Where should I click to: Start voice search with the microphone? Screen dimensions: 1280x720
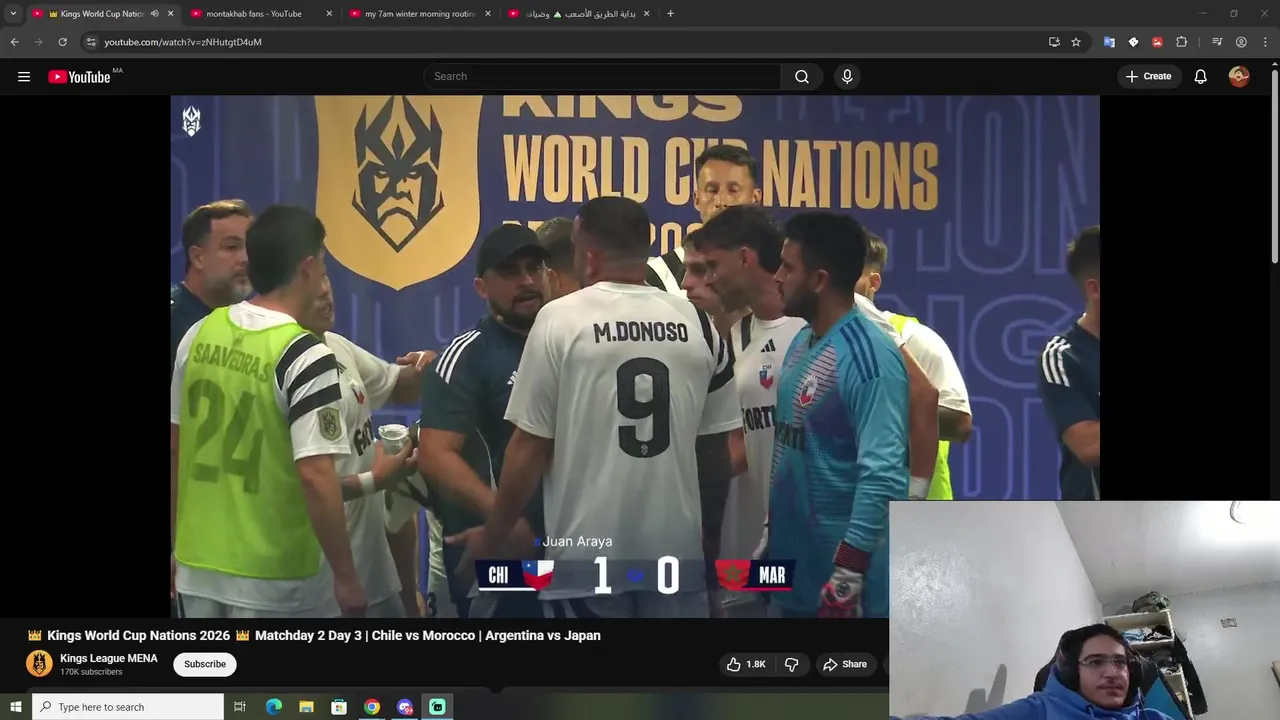coord(847,76)
